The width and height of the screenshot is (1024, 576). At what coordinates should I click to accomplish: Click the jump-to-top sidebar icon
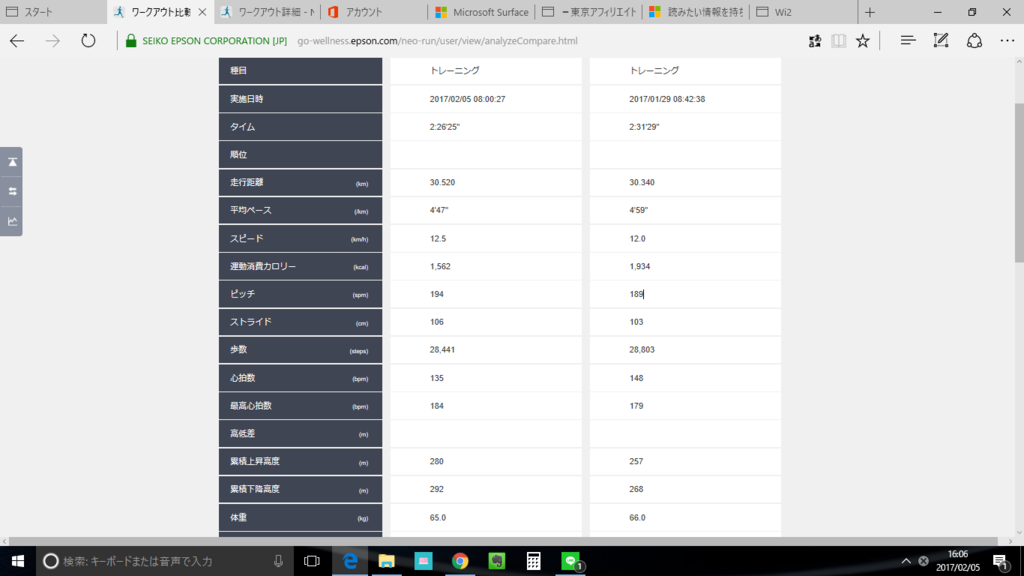click(12, 162)
